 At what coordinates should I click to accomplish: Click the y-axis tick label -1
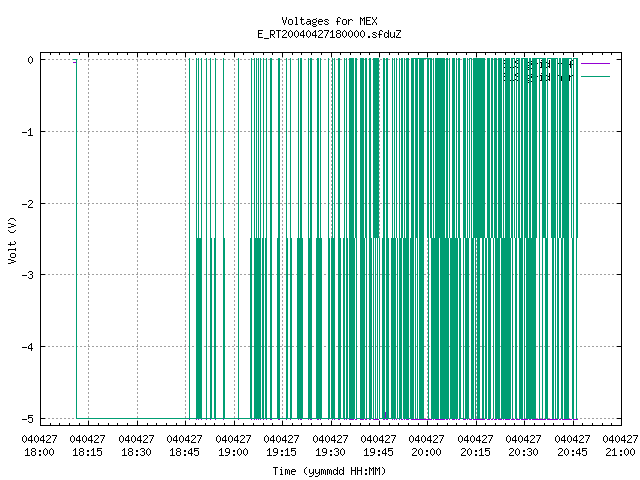pyautogui.click(x=28, y=132)
